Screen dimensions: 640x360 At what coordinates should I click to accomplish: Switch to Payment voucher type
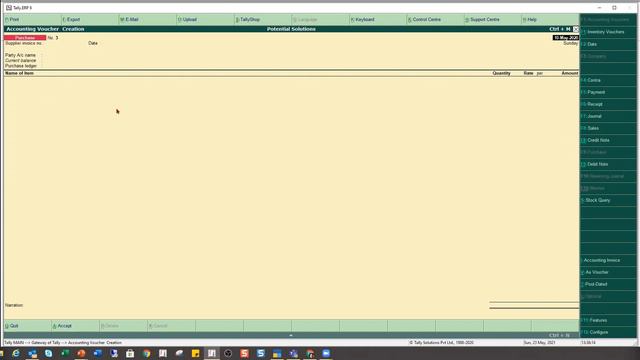click(x=608, y=92)
